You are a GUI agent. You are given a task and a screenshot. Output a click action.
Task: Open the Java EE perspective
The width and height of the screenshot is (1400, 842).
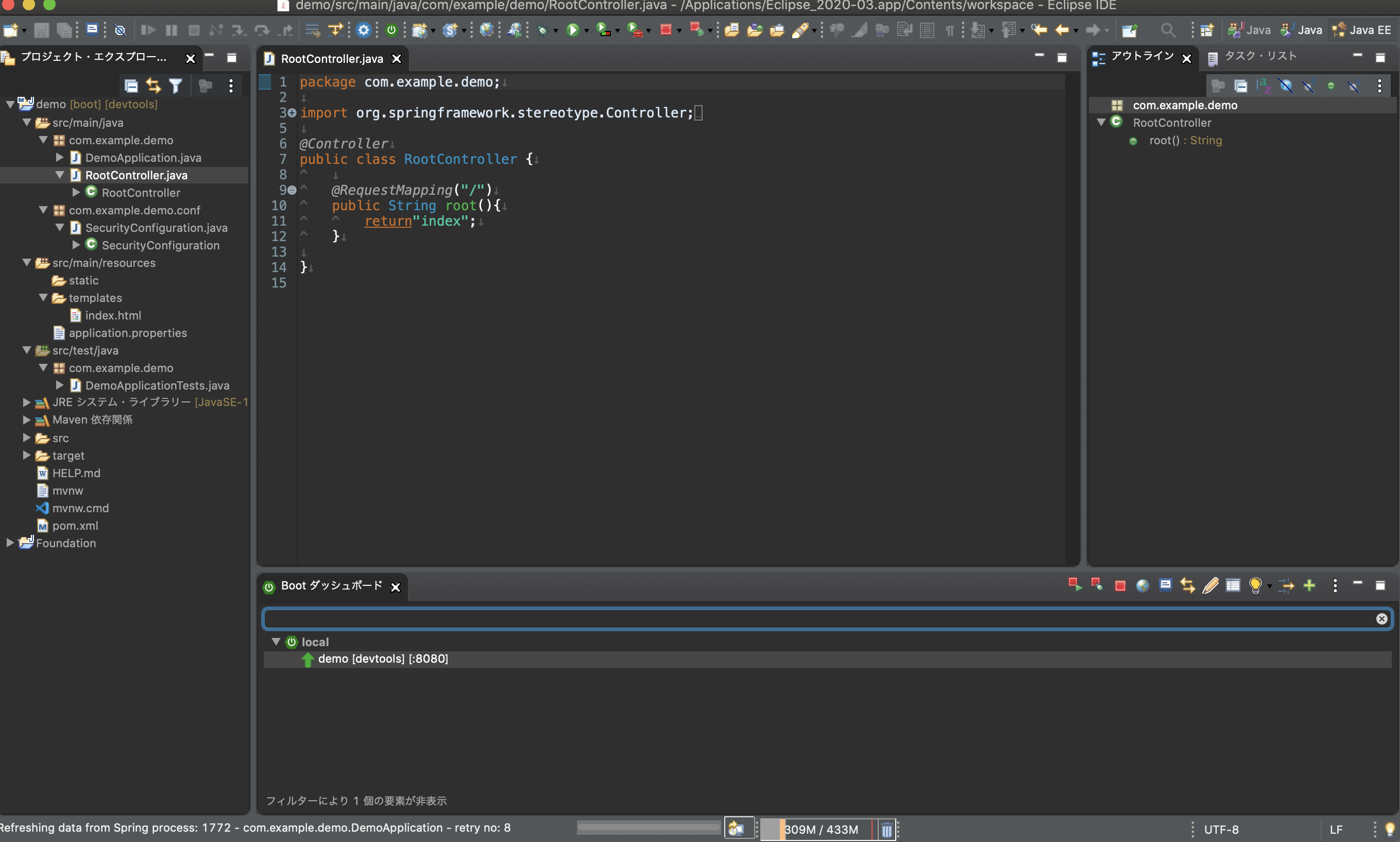[x=1361, y=29]
